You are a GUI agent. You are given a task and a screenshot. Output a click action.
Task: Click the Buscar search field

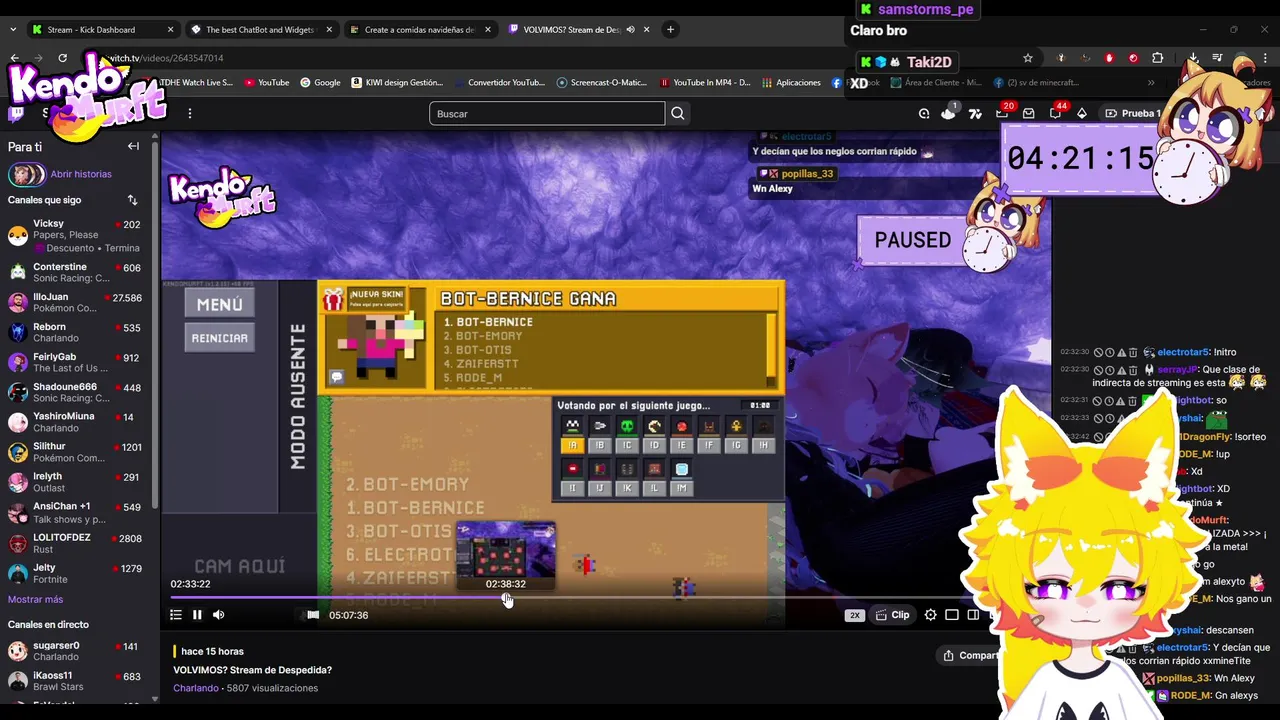pos(547,114)
